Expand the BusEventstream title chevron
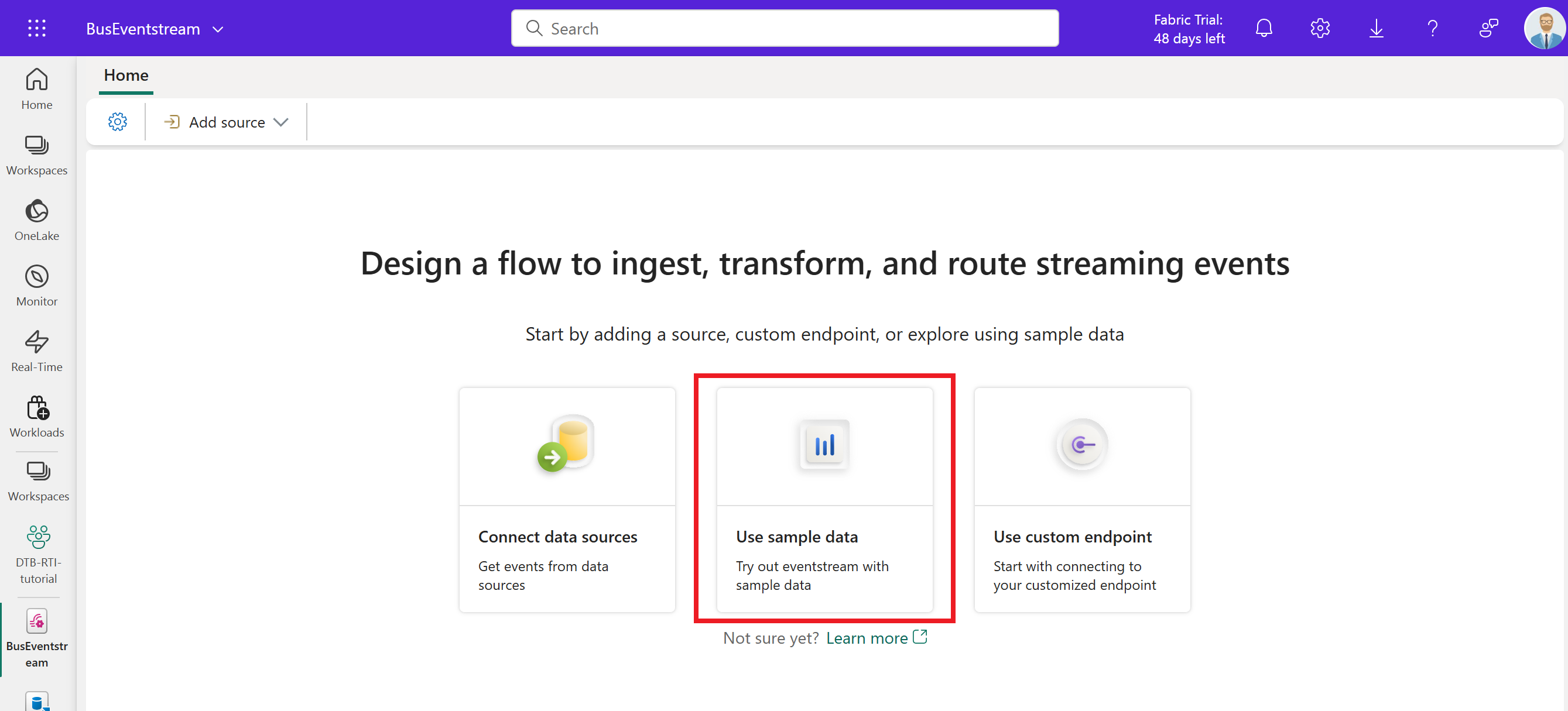This screenshot has height=711, width=1568. pos(218,29)
